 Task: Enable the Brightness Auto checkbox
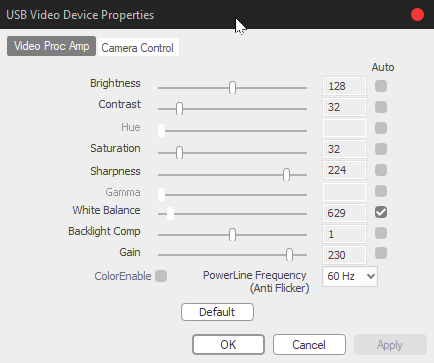[x=381, y=86]
